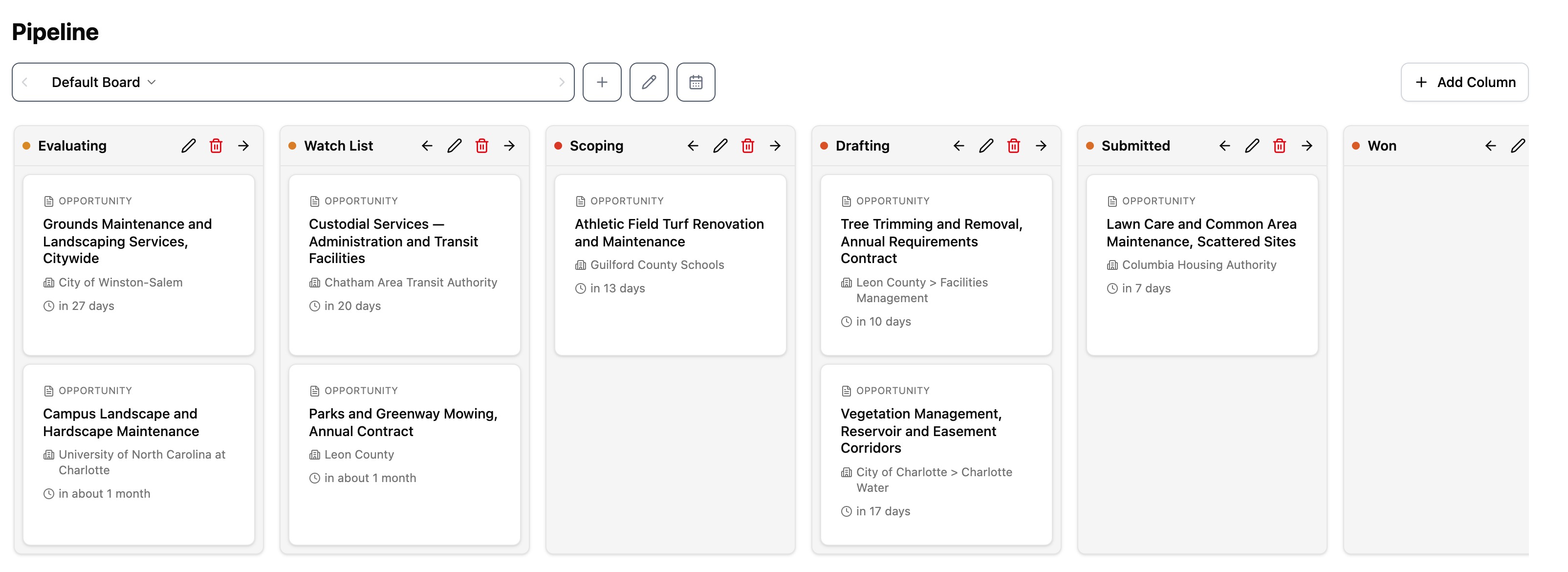This screenshot has height=572, width=1568.
Task: Click Chatham Area Transit Authority text
Action: [411, 283]
